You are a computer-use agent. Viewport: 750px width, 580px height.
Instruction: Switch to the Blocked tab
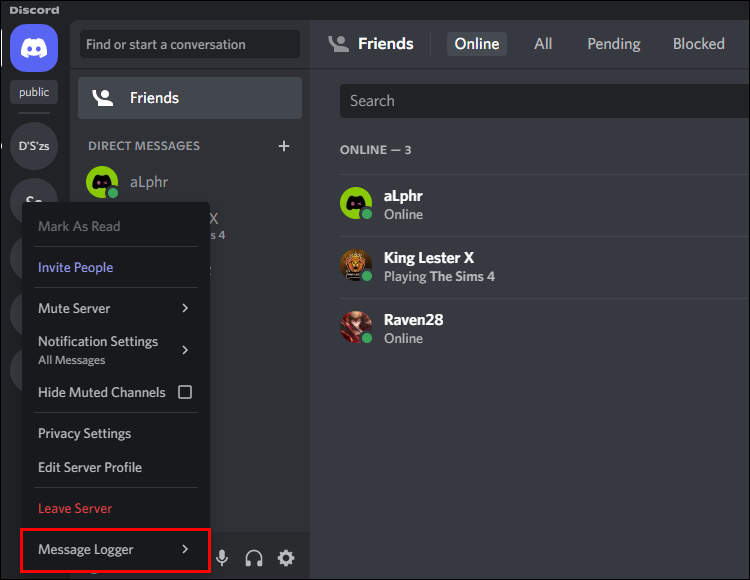click(x=699, y=44)
